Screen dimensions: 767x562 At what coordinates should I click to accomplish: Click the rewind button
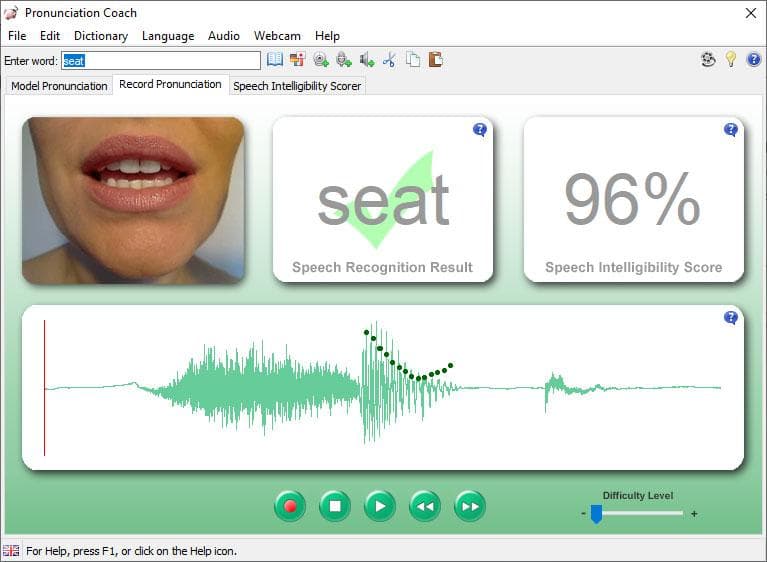coord(425,506)
